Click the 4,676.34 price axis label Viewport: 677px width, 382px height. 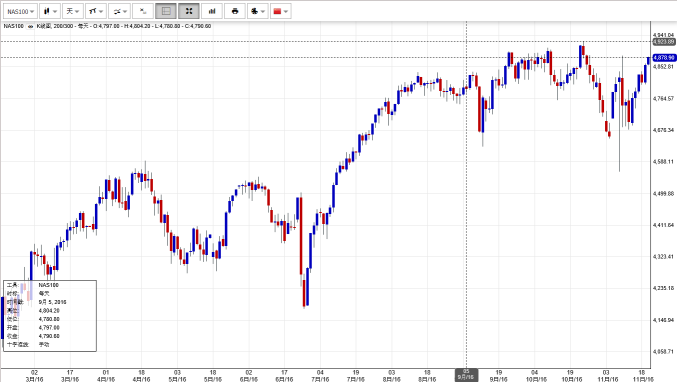663,130
